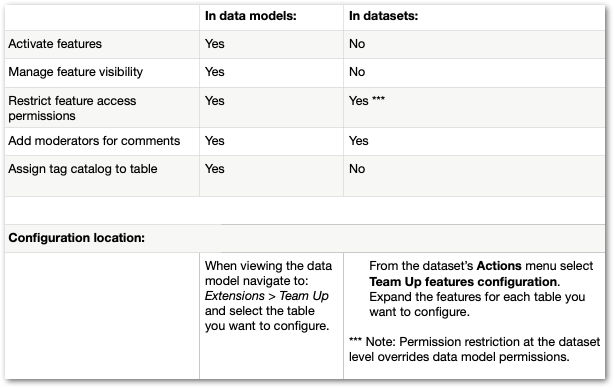Click 'No' in Assign tag catalog row
The height and width of the screenshot is (388, 614).
(x=357, y=169)
